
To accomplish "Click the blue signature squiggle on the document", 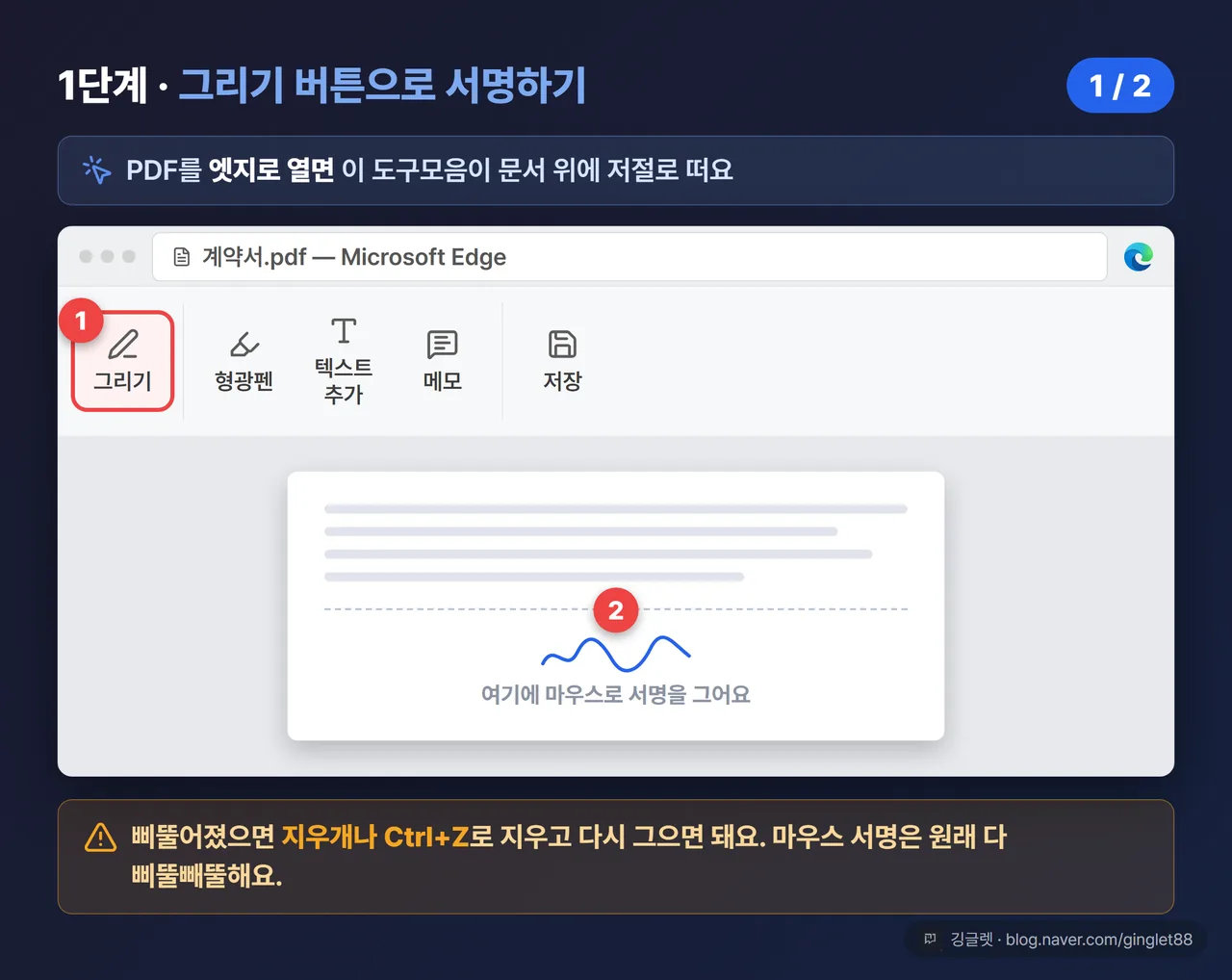I will [616, 654].
